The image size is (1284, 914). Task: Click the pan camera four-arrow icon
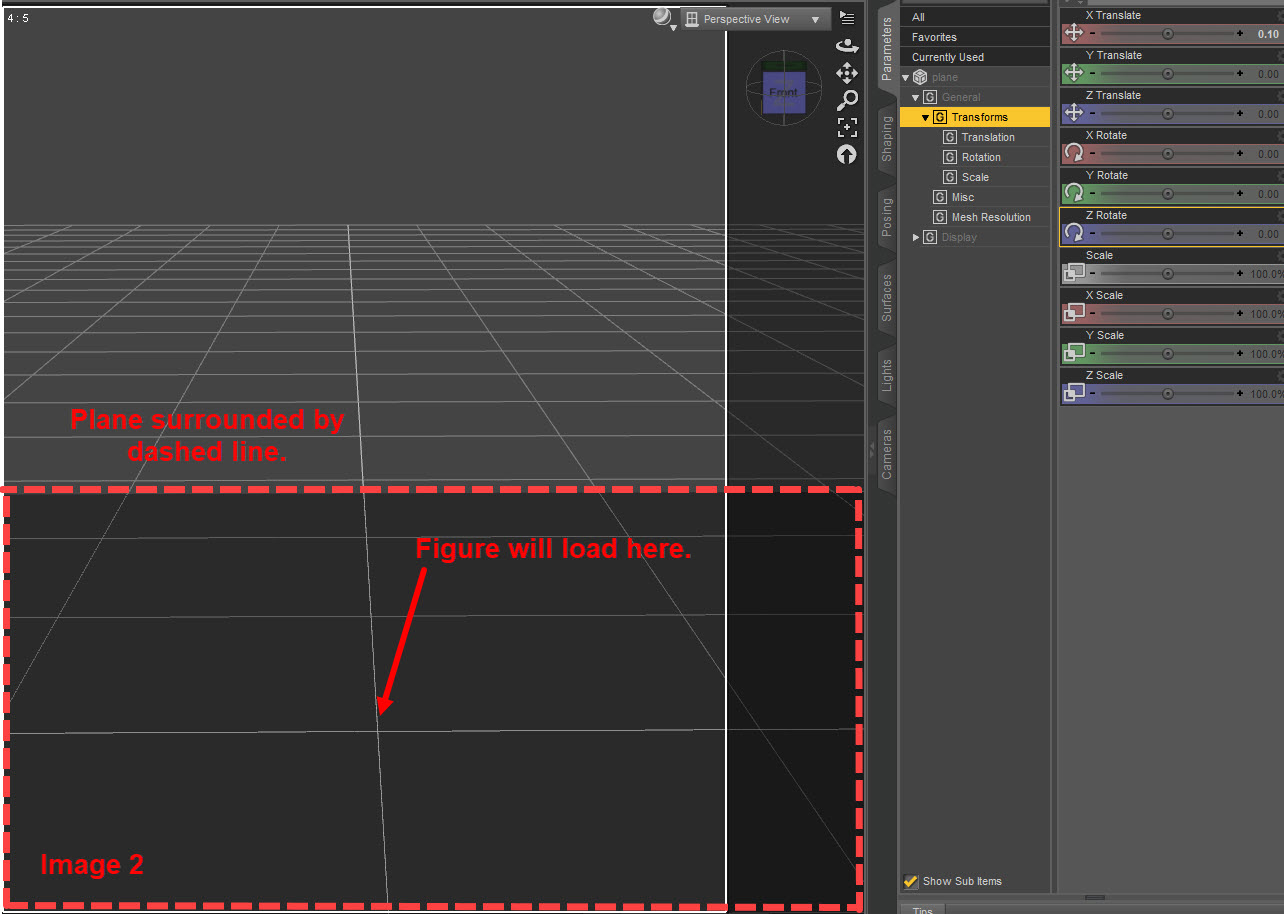(847, 73)
